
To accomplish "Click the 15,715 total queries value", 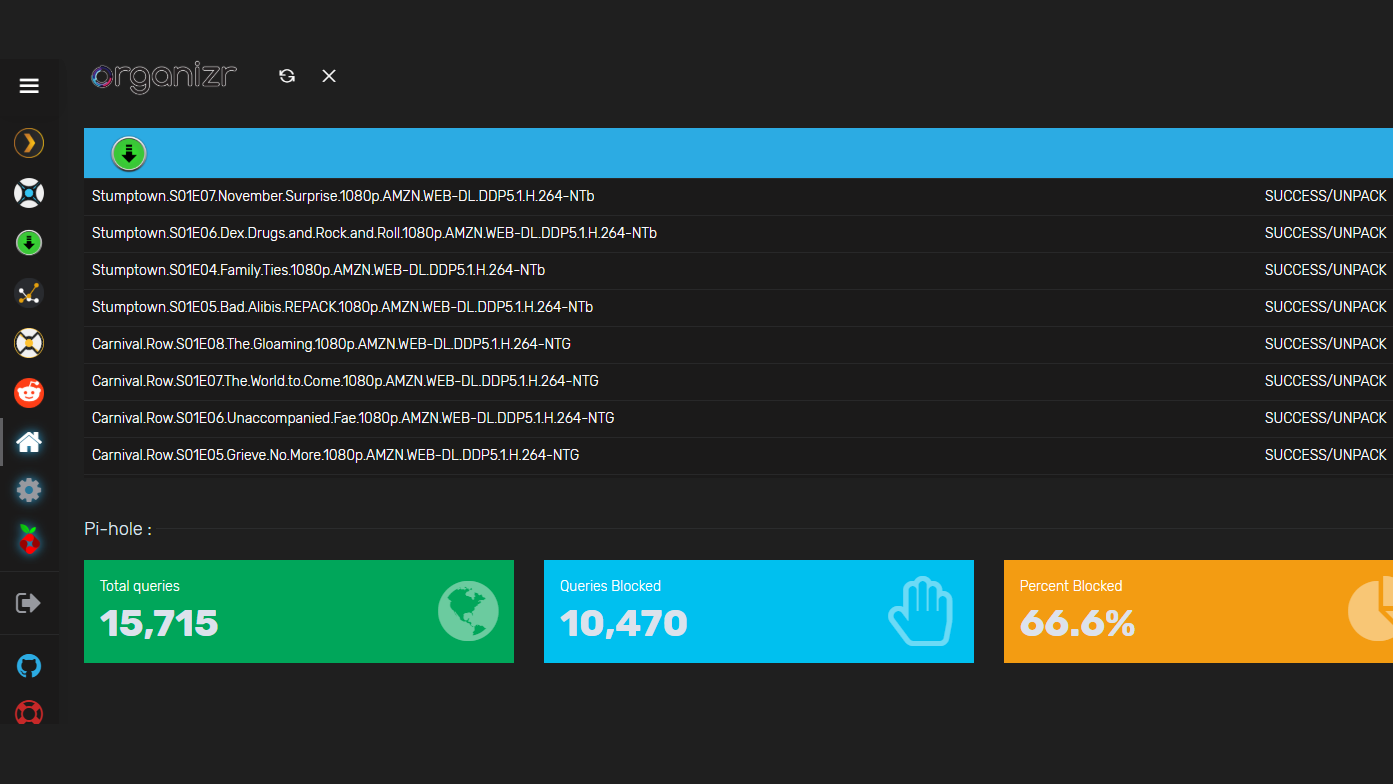I will 159,624.
